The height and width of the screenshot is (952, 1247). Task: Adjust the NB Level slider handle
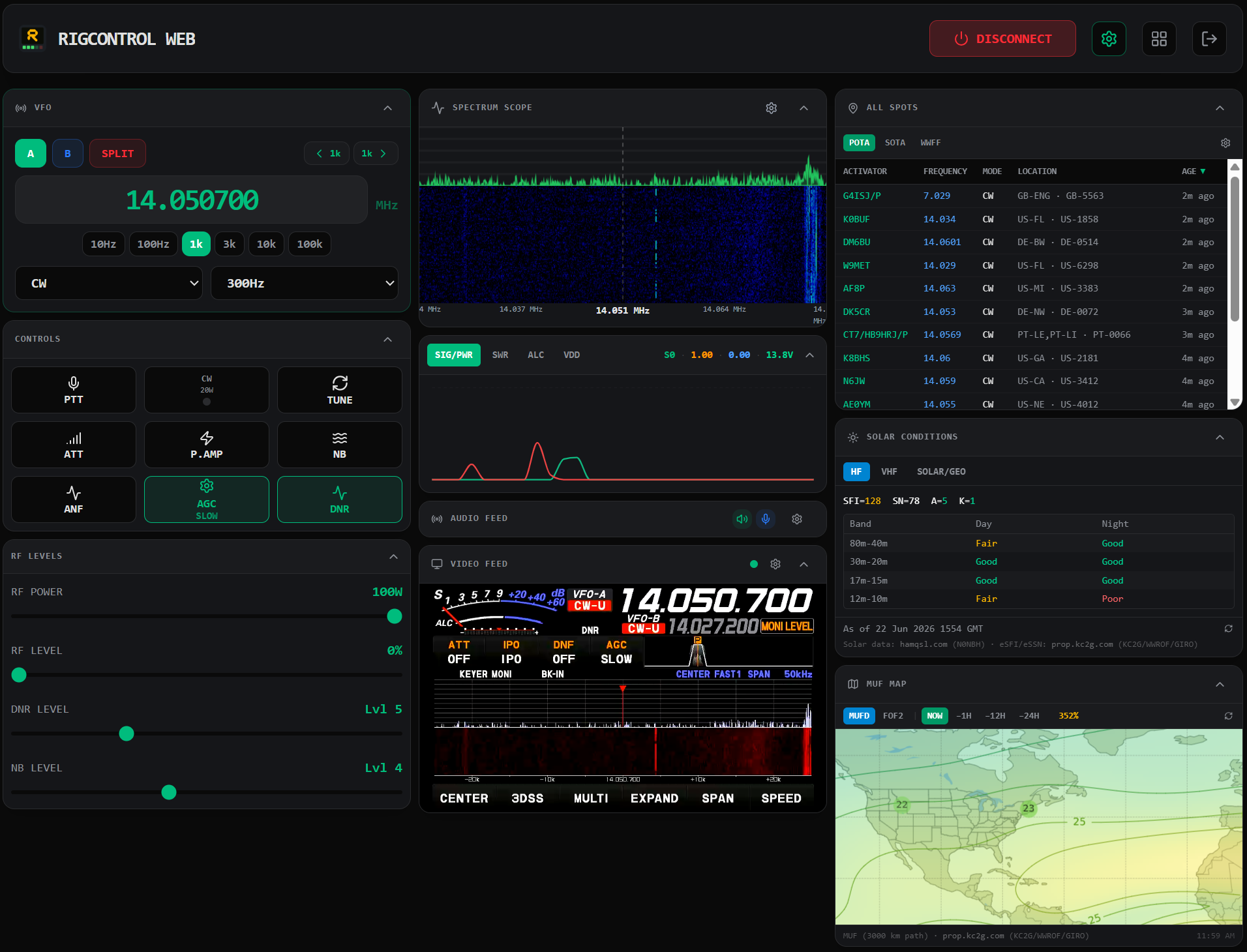pos(169,792)
